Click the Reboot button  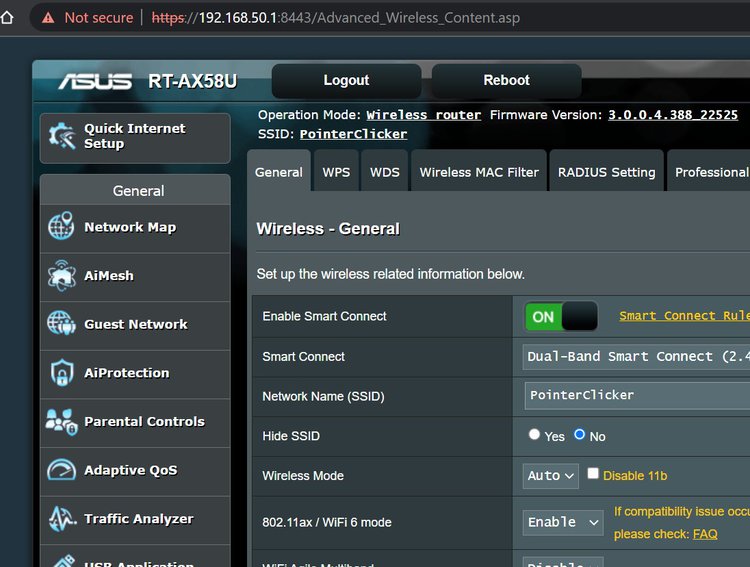pyautogui.click(x=507, y=80)
